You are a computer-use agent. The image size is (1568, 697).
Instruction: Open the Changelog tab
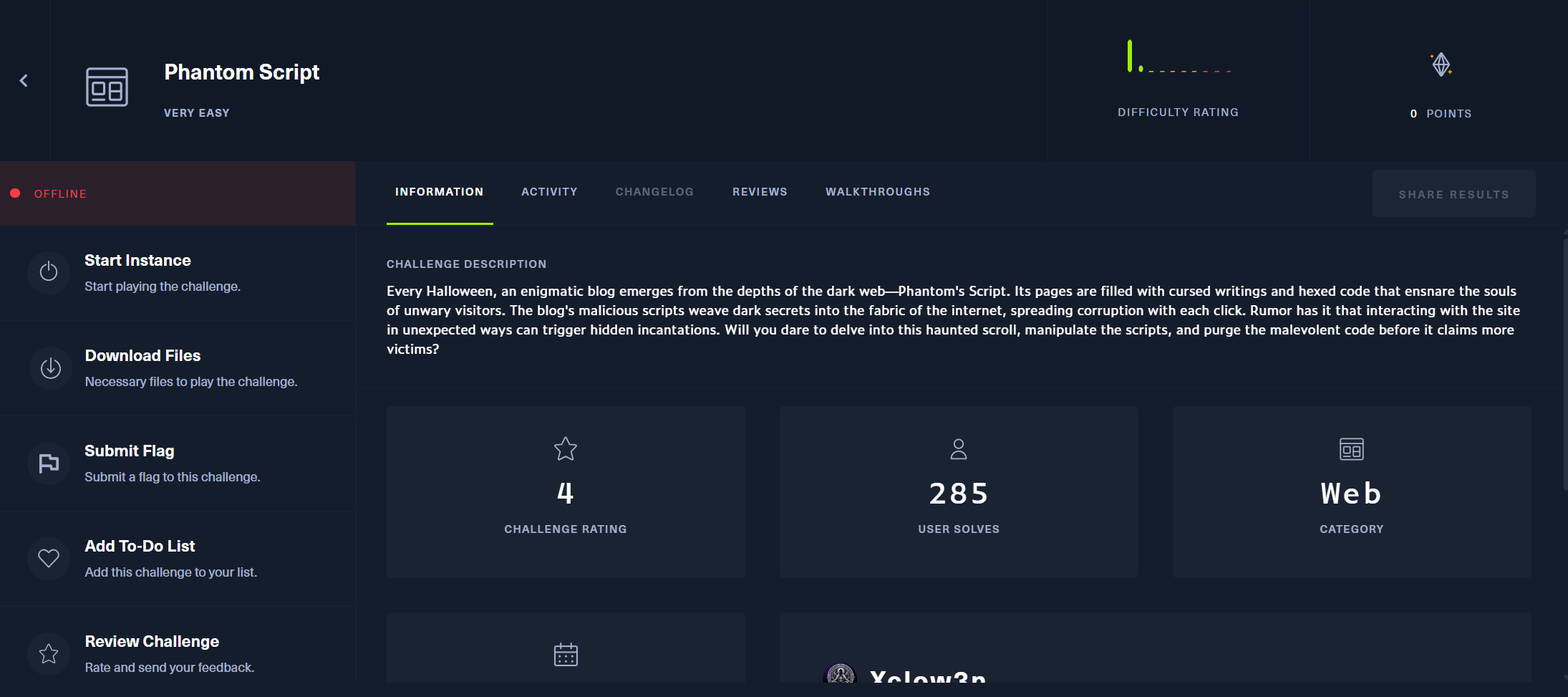click(654, 192)
